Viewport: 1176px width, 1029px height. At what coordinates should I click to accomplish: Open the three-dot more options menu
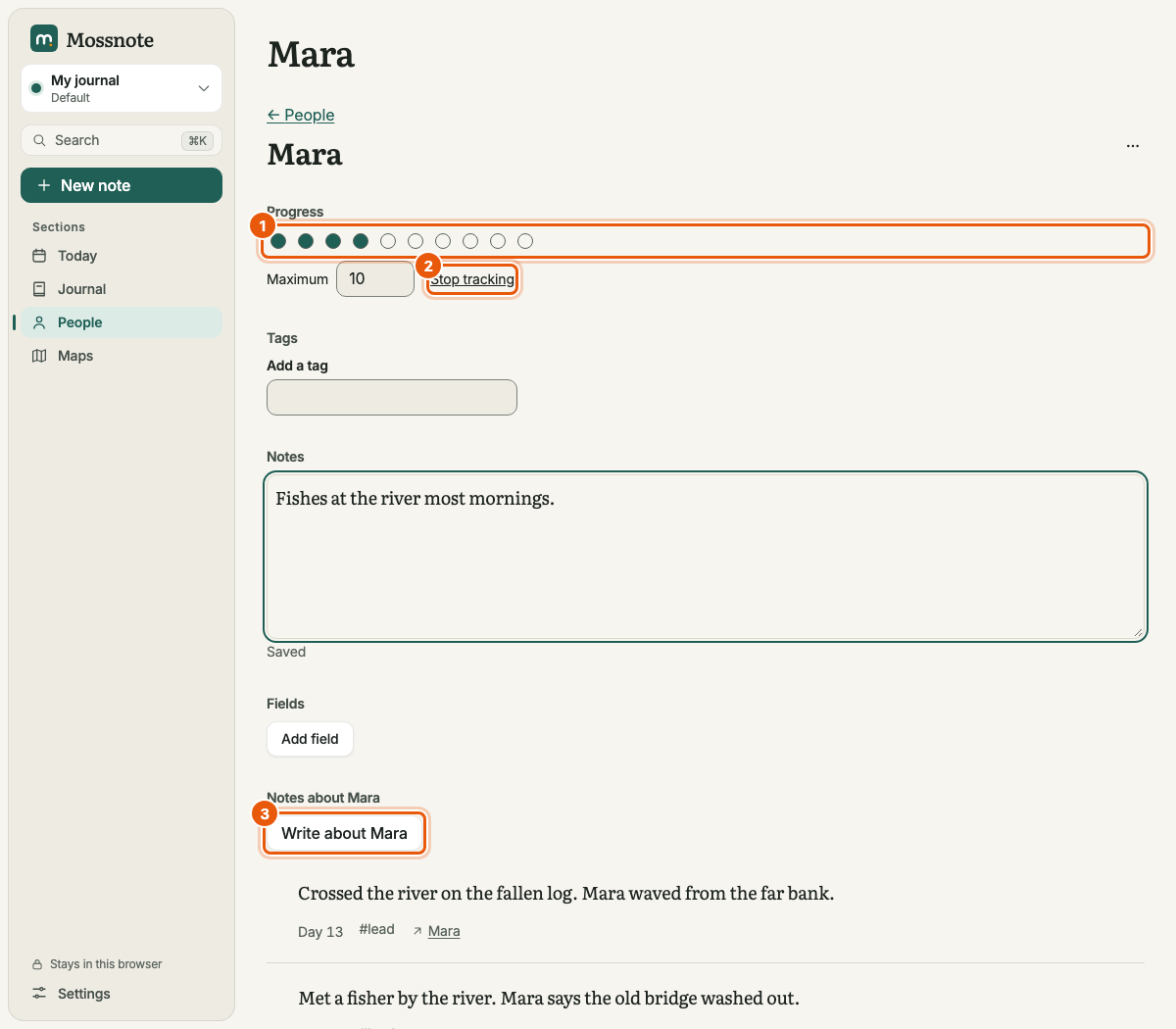(x=1133, y=145)
